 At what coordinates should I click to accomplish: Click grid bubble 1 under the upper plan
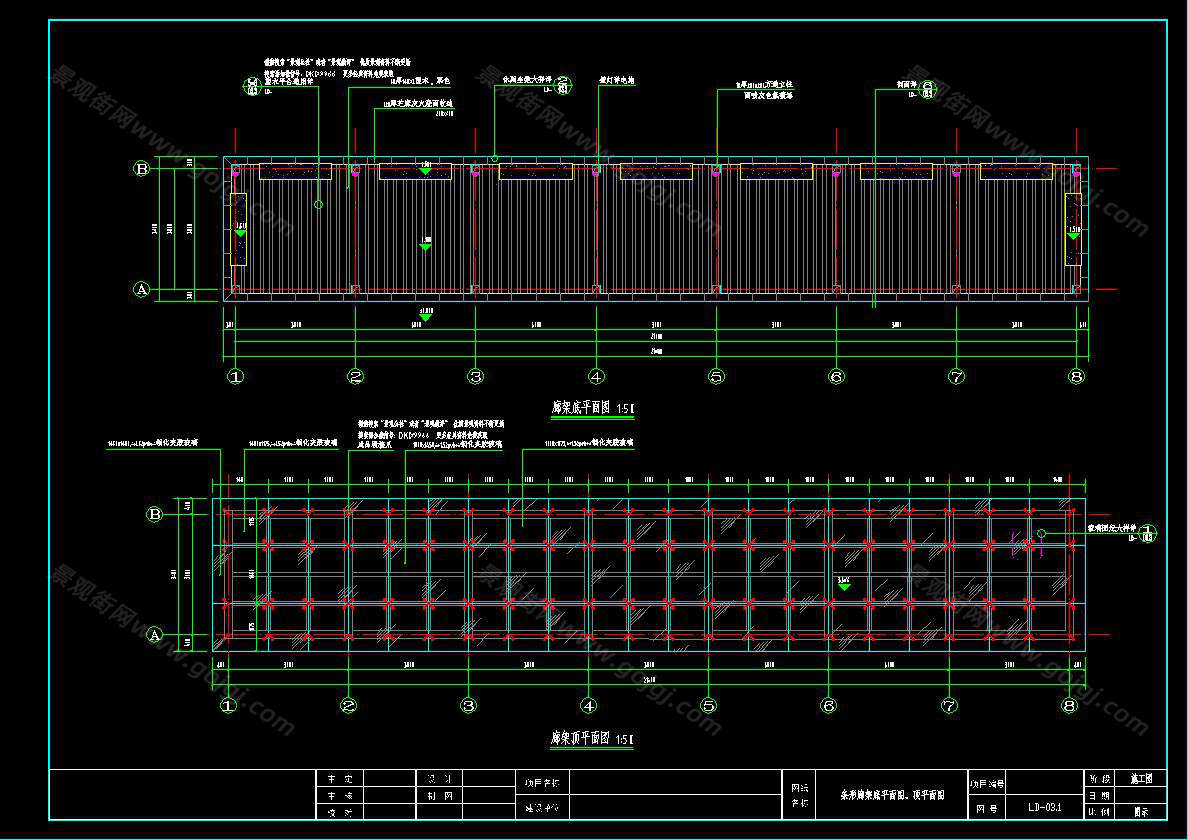click(235, 377)
